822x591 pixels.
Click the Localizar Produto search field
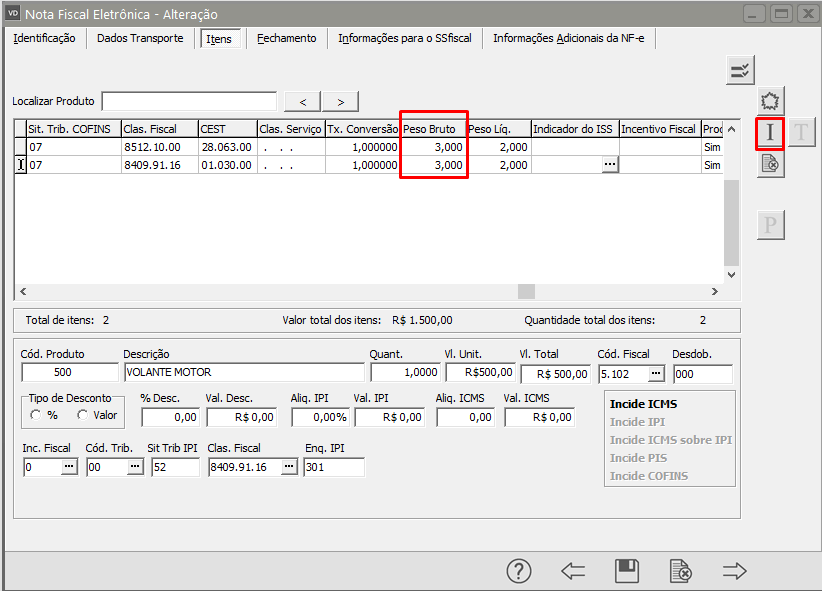point(189,101)
